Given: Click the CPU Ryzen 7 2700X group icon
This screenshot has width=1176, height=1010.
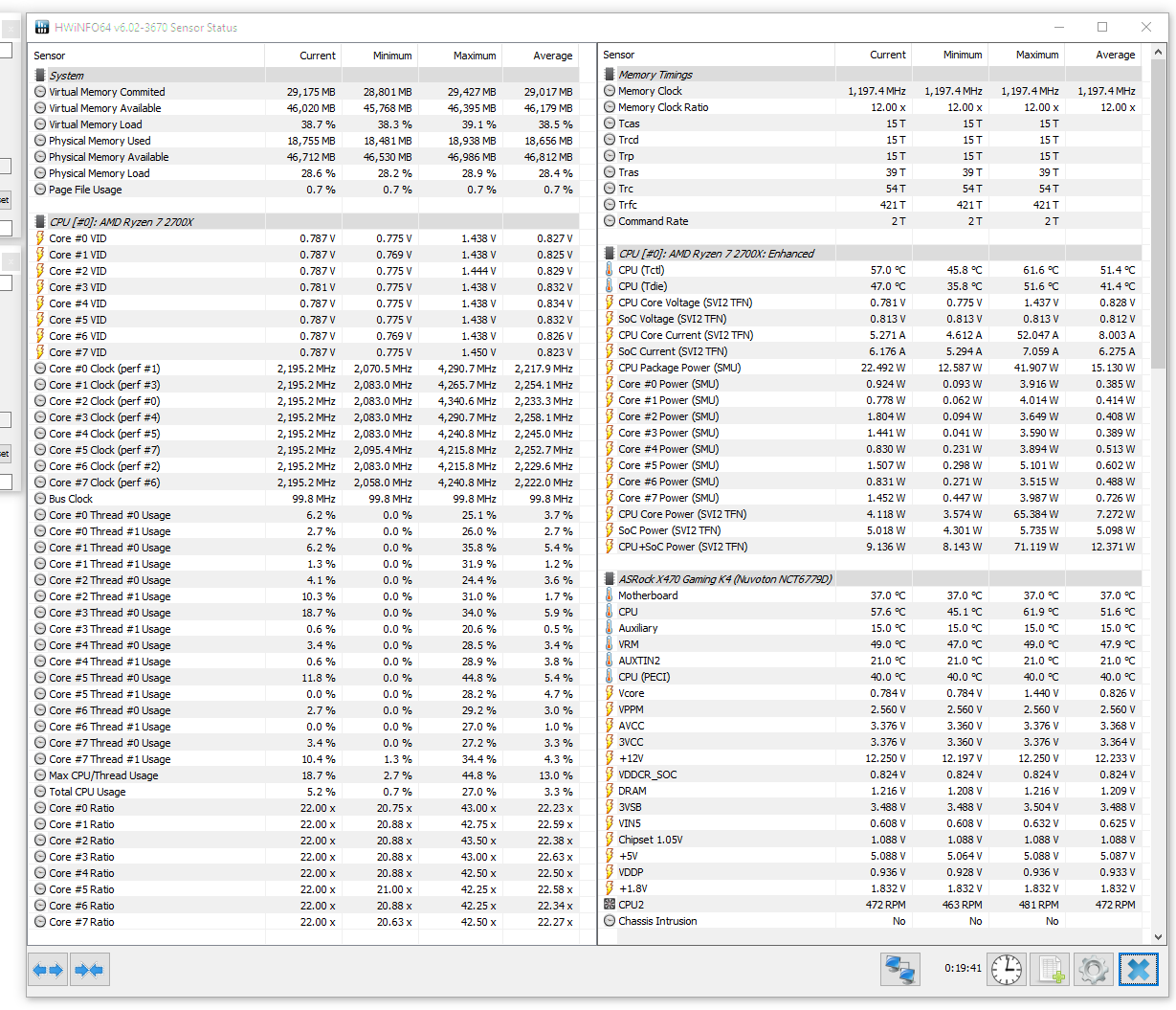Looking at the screenshot, I should (40, 221).
